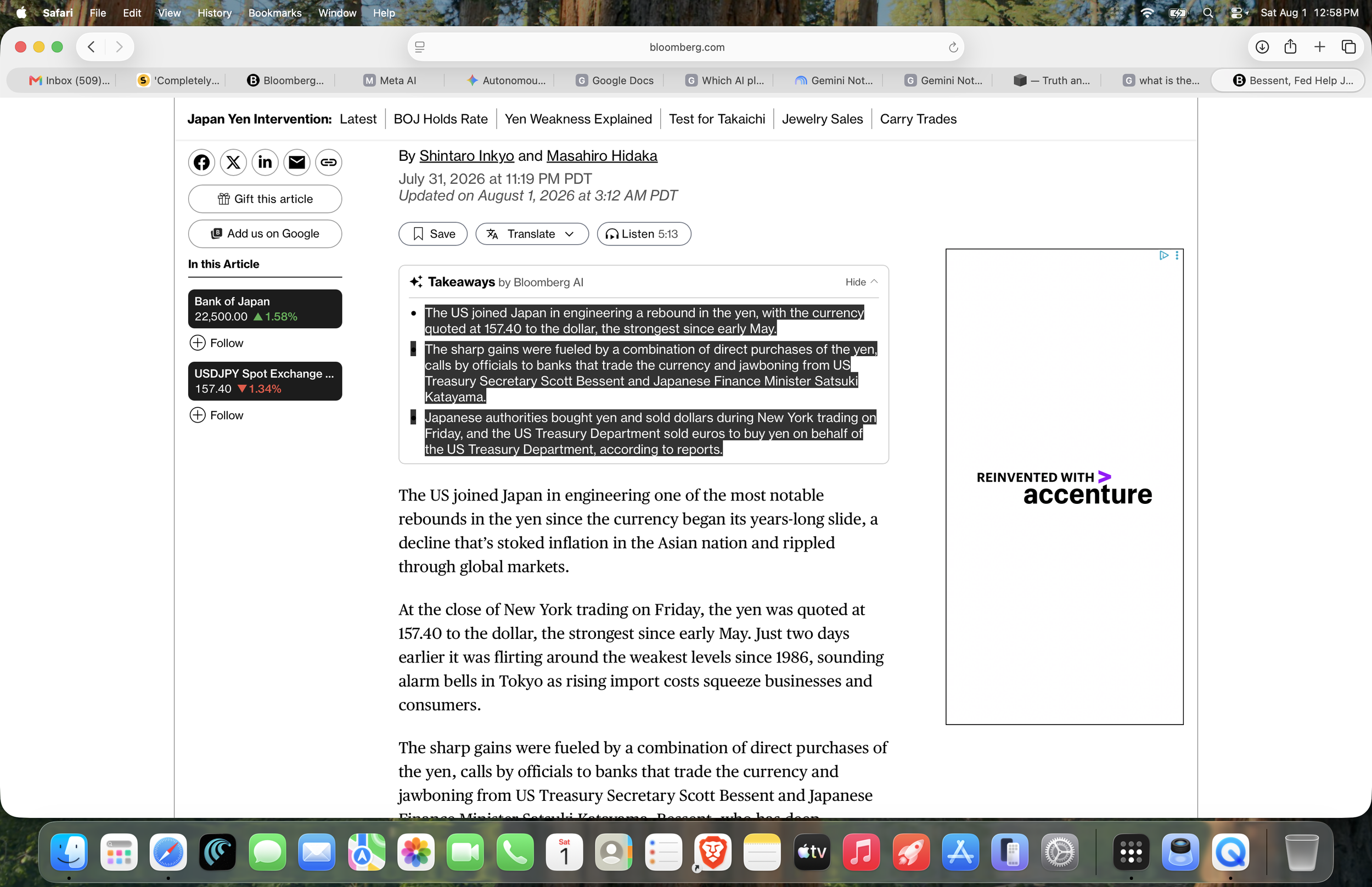This screenshot has width=1372, height=887.
Task: Follow Bank of Japan
Action: point(216,343)
